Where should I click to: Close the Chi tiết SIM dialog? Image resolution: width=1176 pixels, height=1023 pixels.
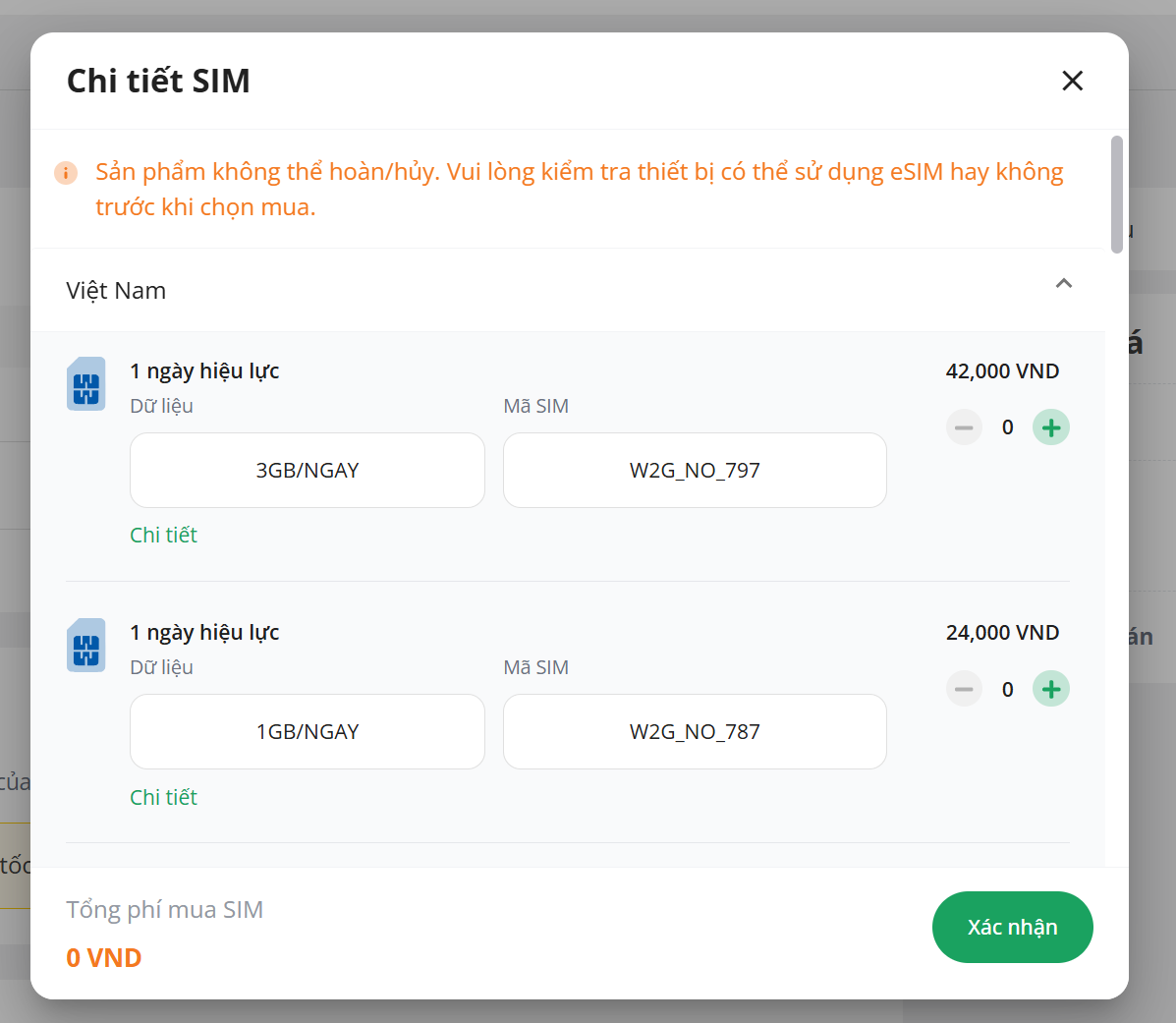[1072, 81]
